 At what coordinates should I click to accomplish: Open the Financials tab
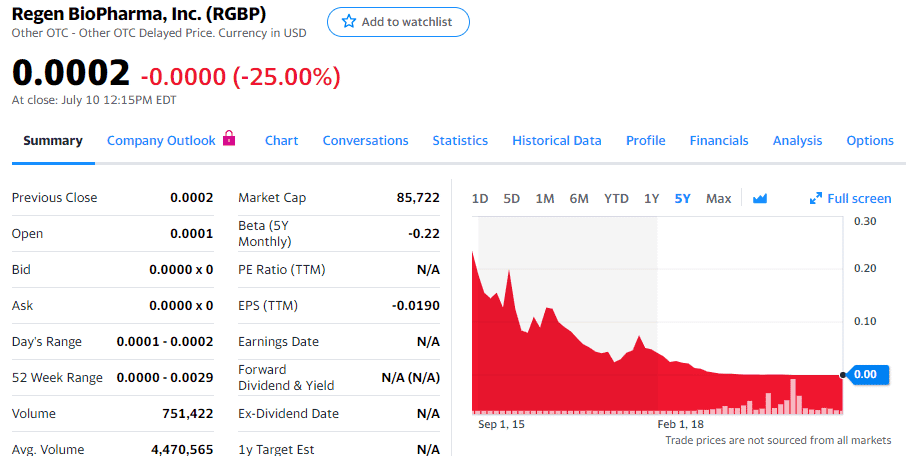[719, 140]
